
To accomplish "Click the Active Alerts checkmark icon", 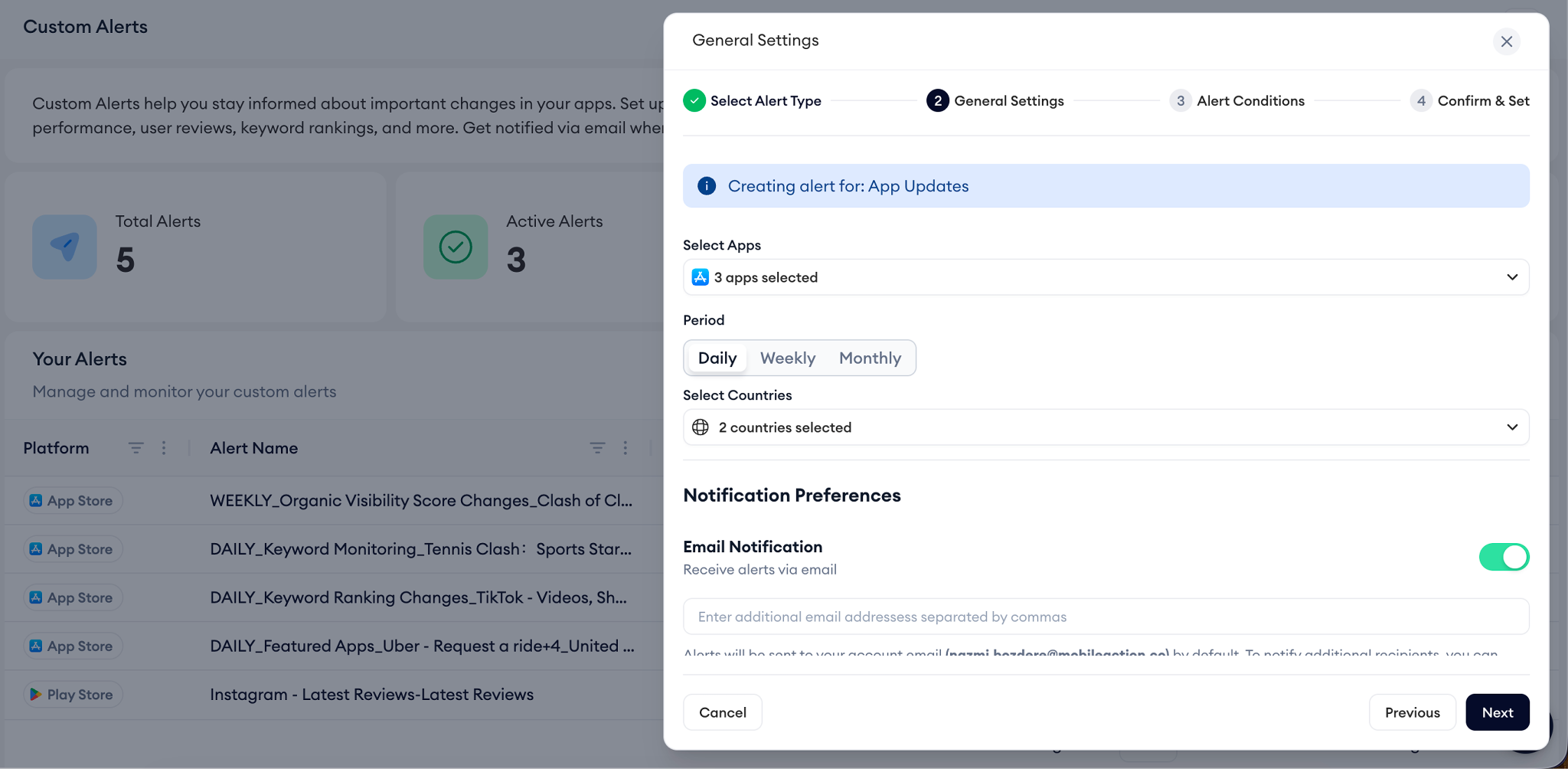I will point(456,247).
